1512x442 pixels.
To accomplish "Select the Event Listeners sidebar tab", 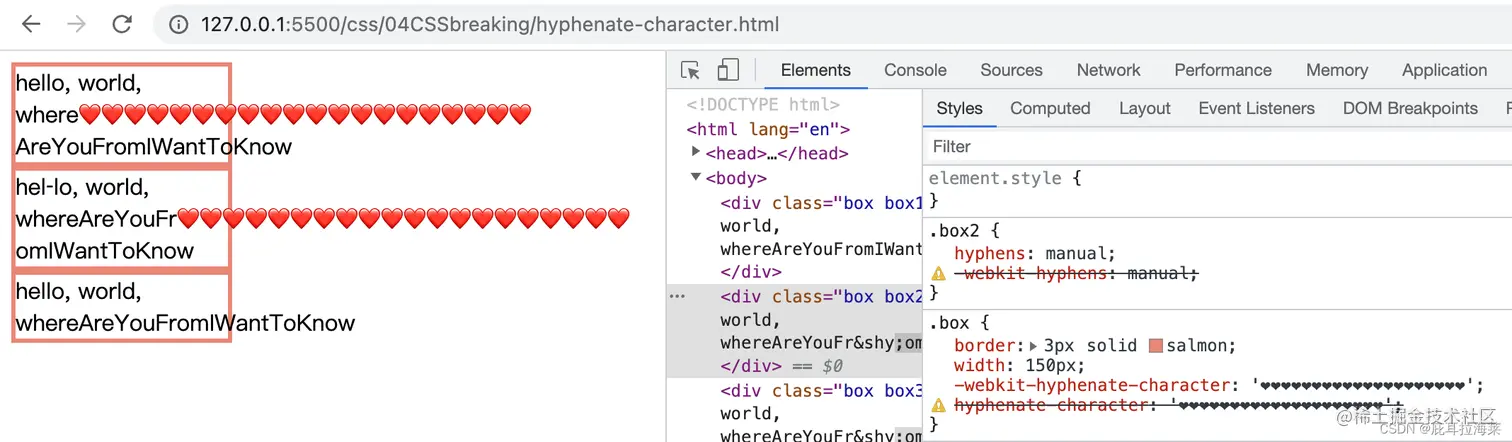I will (x=1256, y=108).
